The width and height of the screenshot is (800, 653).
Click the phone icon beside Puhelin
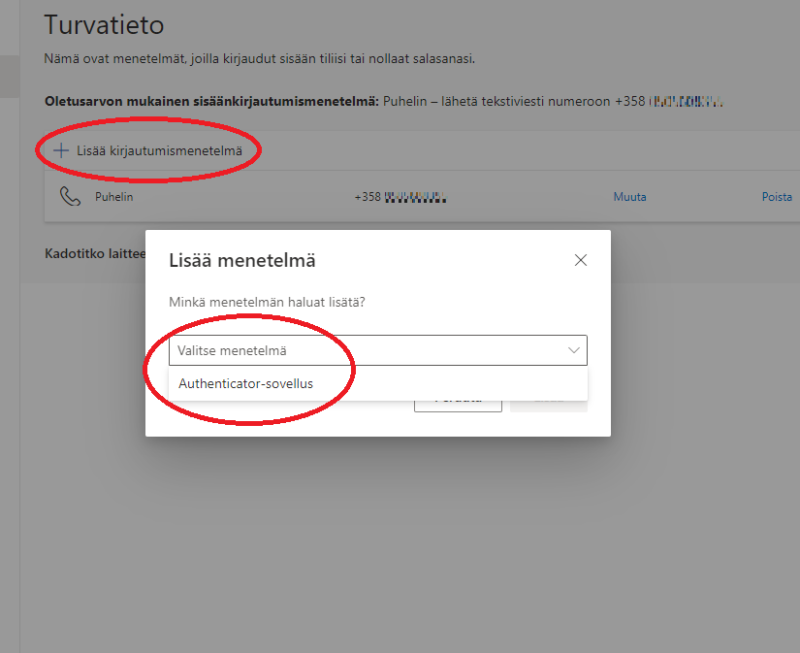[69, 195]
